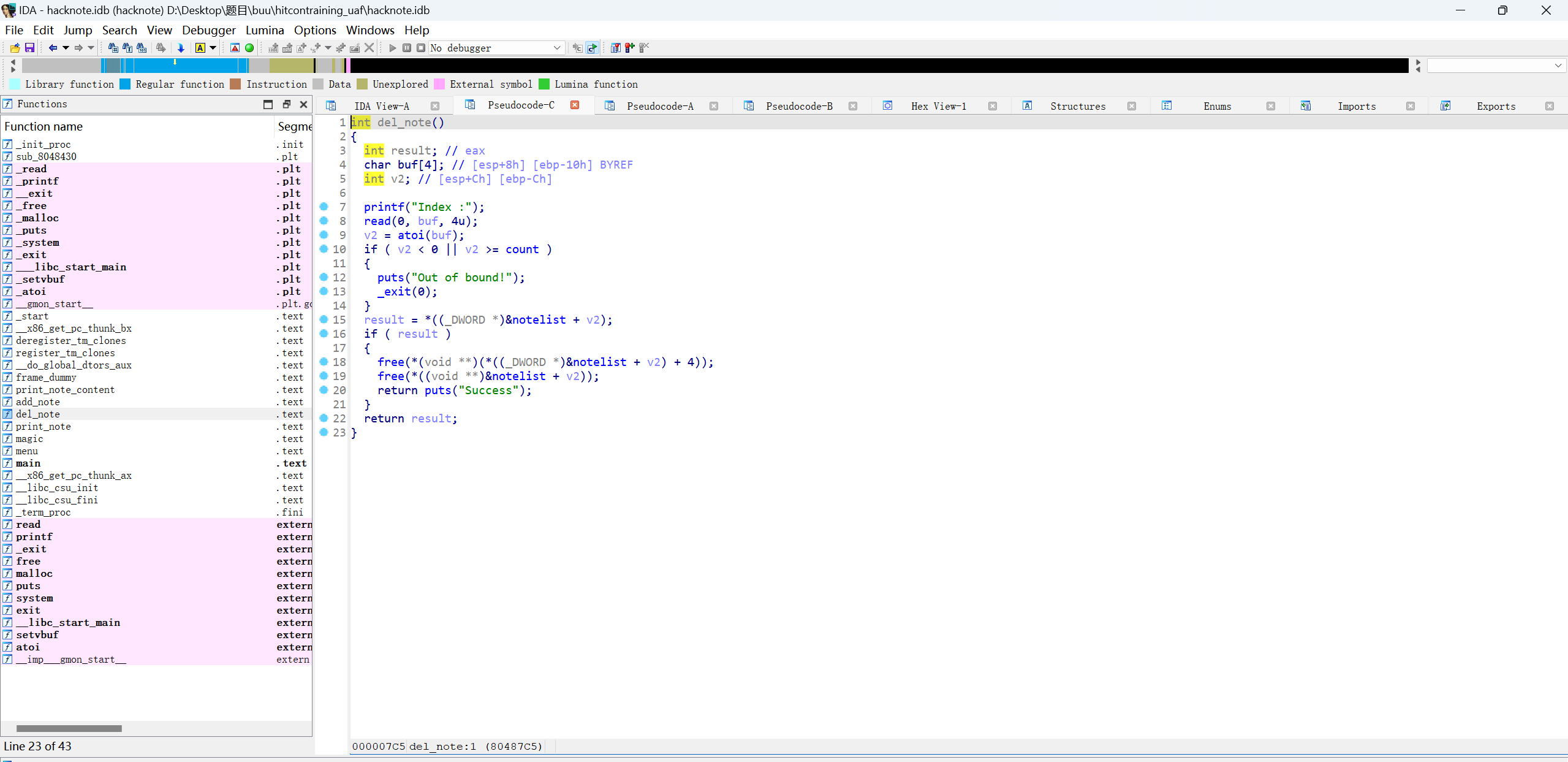Viewport: 1568px width, 762px height.
Task: Click the green circle toolbar icon
Action: coord(249,48)
